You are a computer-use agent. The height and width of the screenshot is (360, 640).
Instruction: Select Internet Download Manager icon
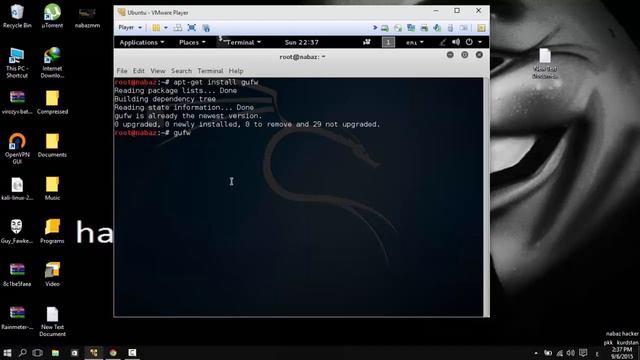(52, 62)
